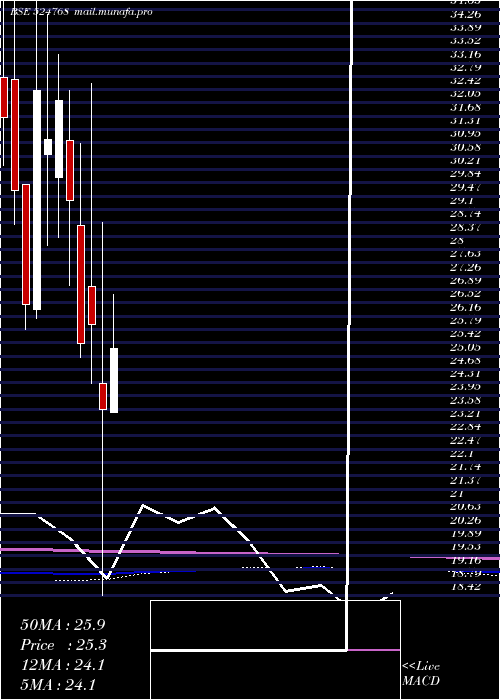500x700 pixels.
Task: Click the 27.26 price axis label
Action: (466, 267)
